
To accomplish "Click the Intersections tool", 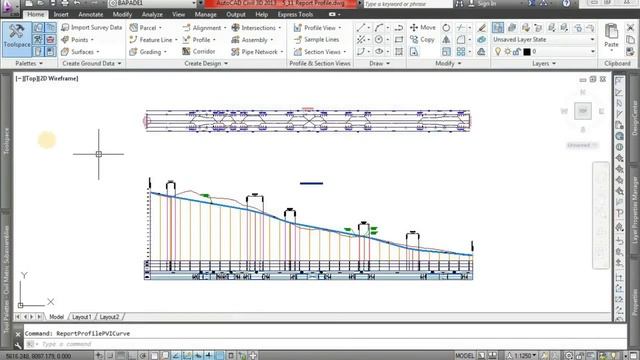I will pyautogui.click(x=256, y=28).
